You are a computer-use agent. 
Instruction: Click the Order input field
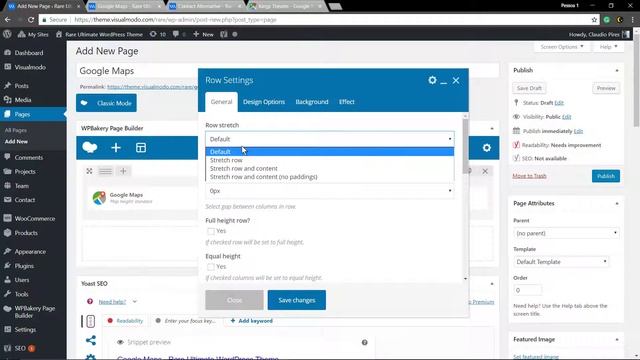[527, 290]
